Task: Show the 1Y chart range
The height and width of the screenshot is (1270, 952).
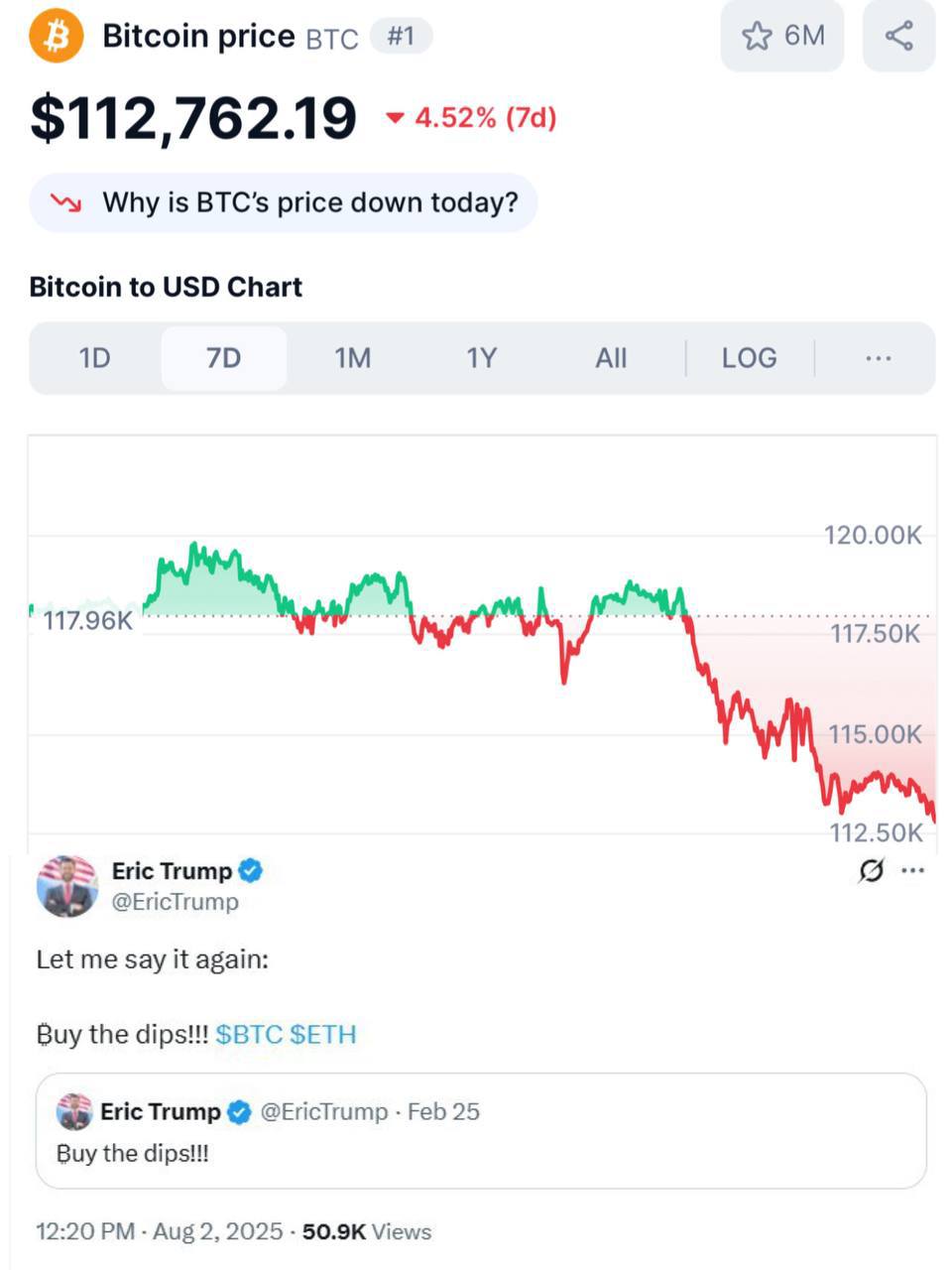Action: click(482, 358)
